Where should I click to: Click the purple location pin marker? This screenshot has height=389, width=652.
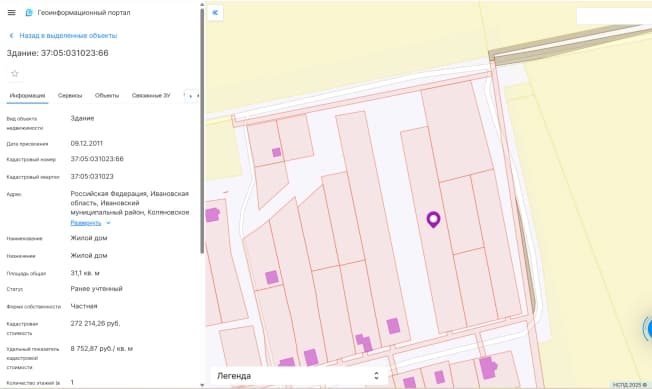tap(433, 219)
